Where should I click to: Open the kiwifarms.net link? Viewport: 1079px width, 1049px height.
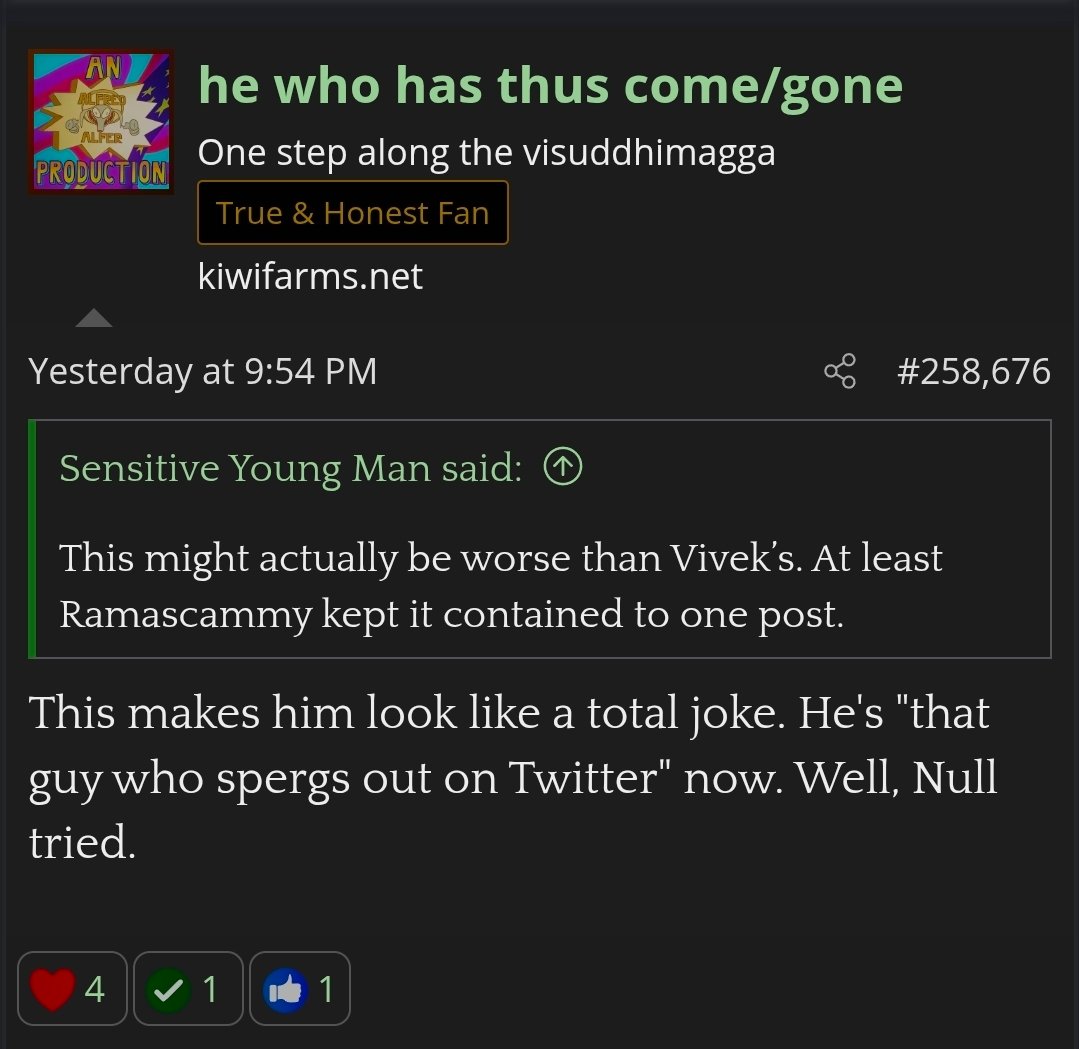click(310, 276)
